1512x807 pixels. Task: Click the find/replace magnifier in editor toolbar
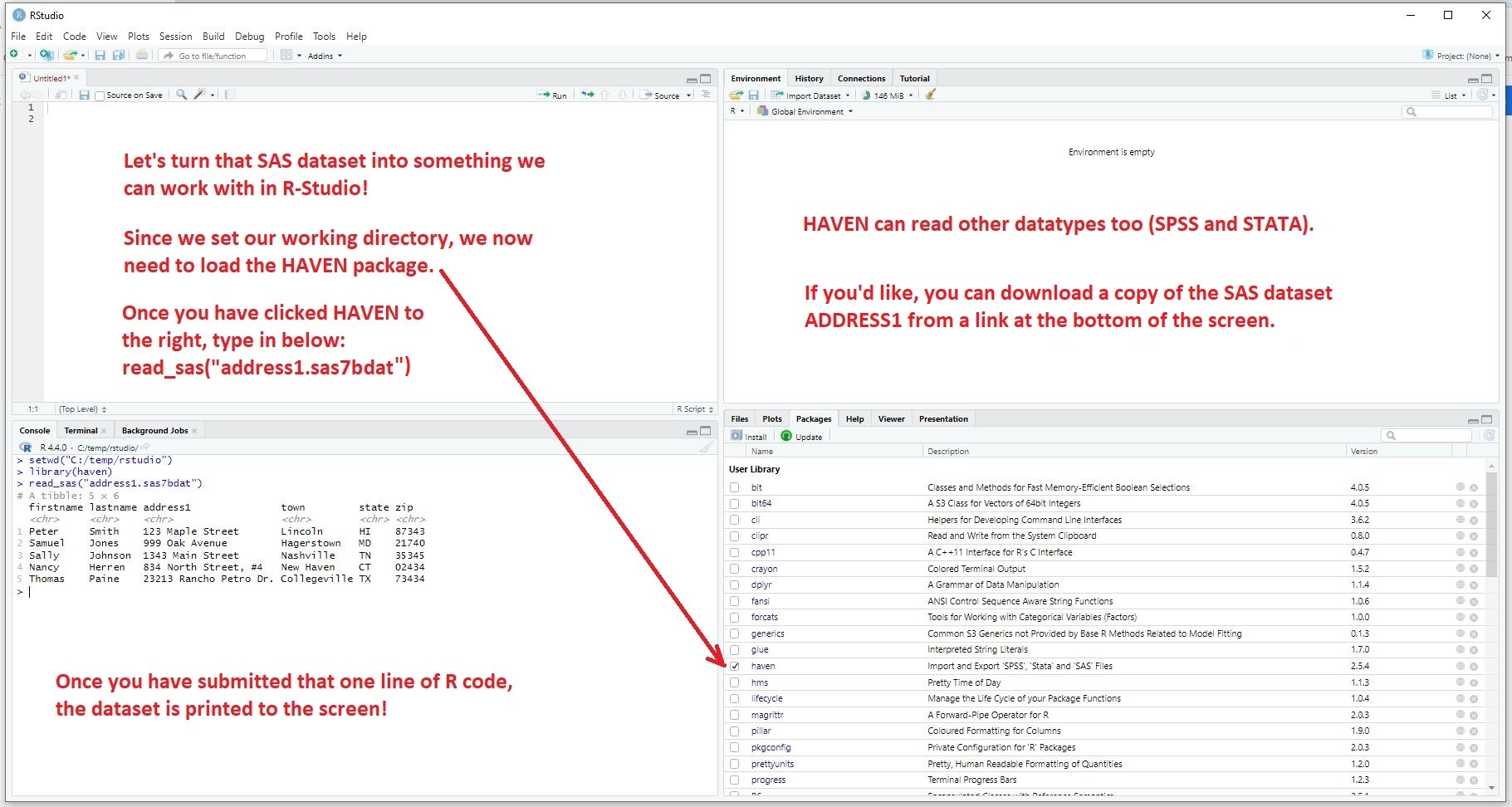pyautogui.click(x=182, y=95)
